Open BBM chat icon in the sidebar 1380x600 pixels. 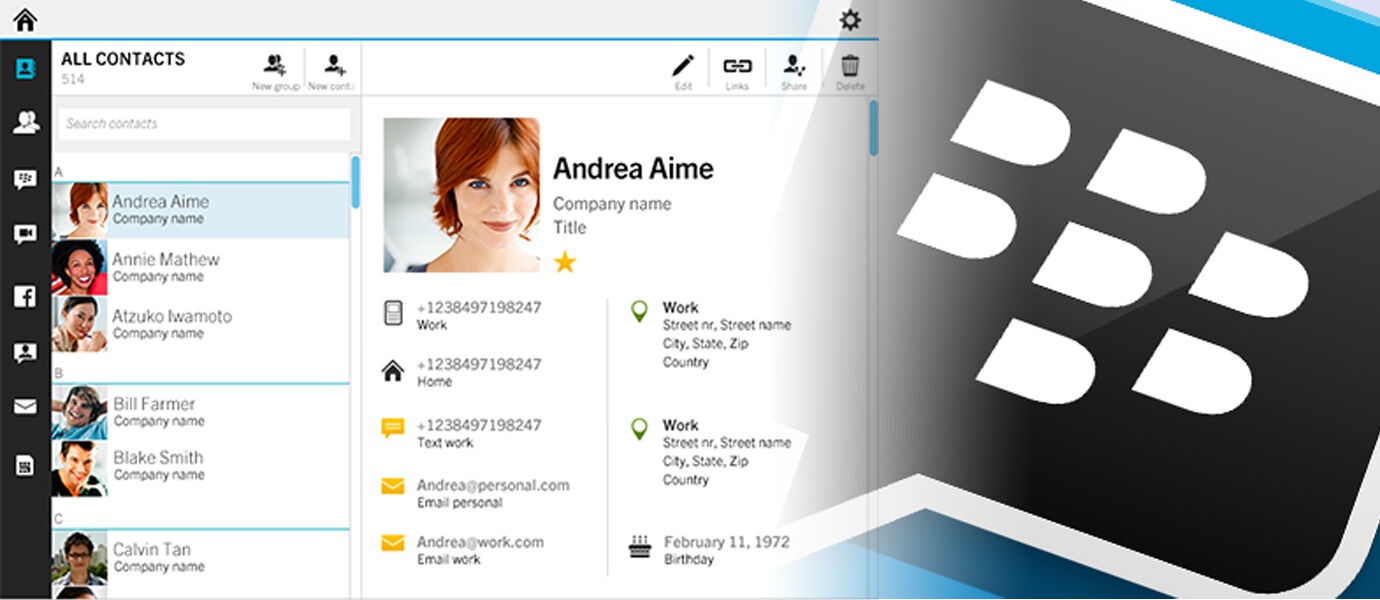click(25, 180)
